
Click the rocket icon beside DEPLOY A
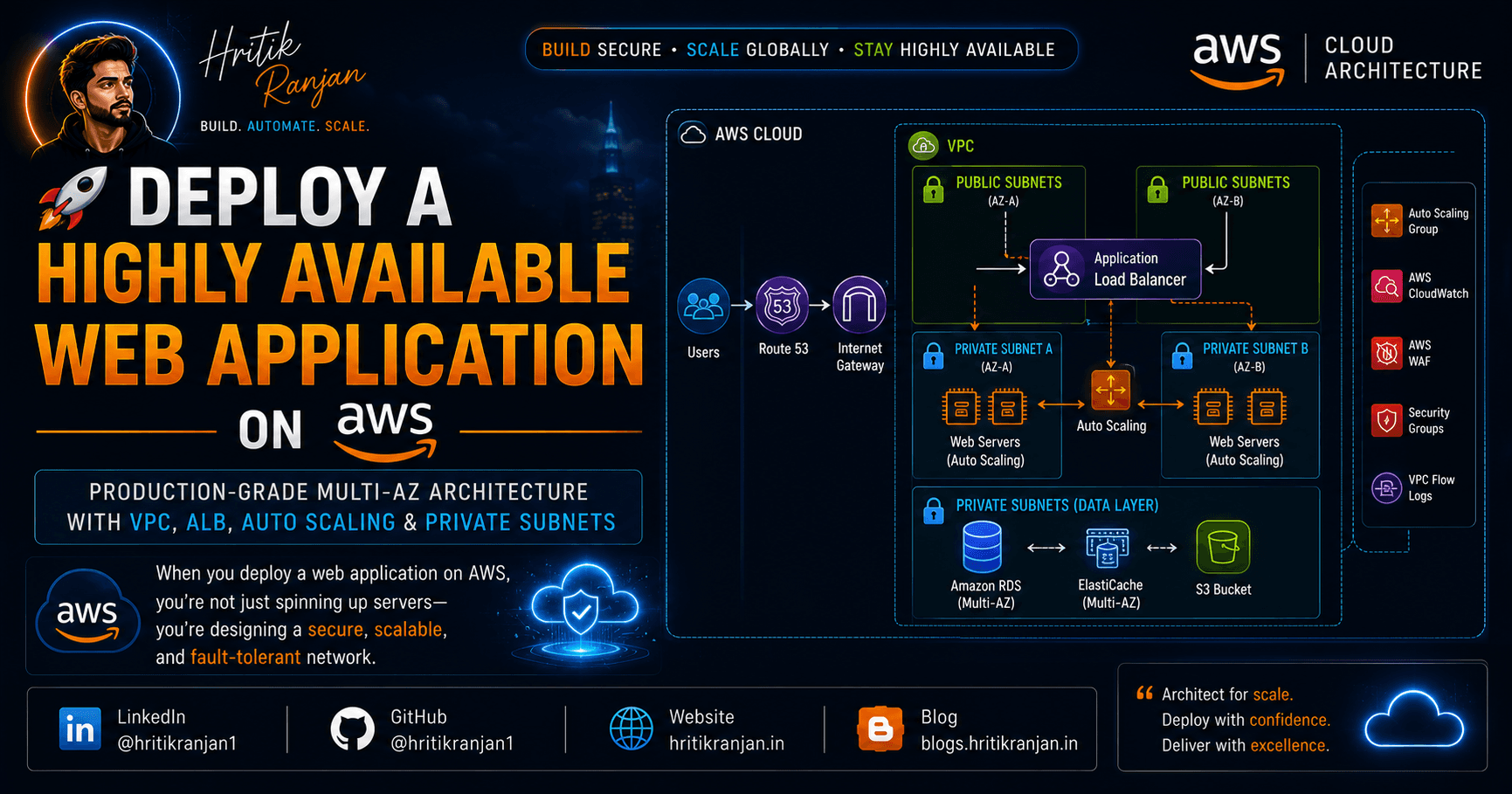click(x=73, y=198)
